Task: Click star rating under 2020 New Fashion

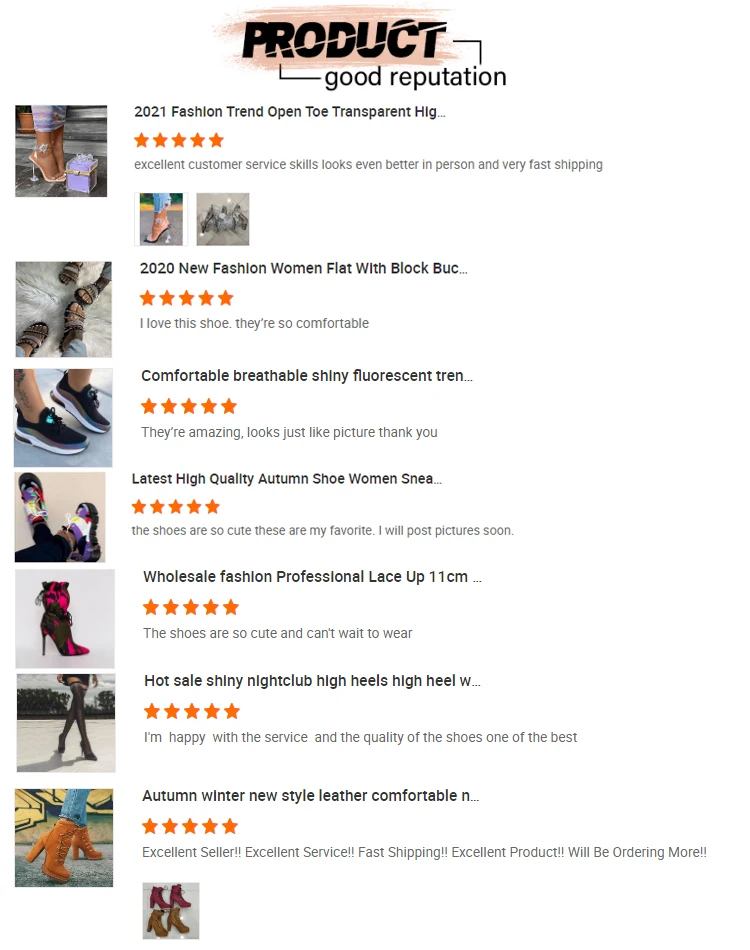Action: point(187,298)
